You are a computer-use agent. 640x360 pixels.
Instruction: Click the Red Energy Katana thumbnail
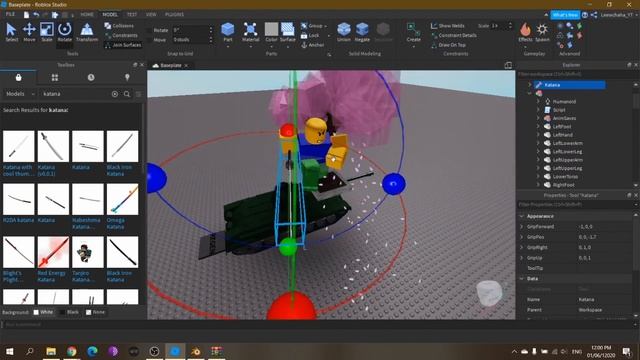point(53,252)
